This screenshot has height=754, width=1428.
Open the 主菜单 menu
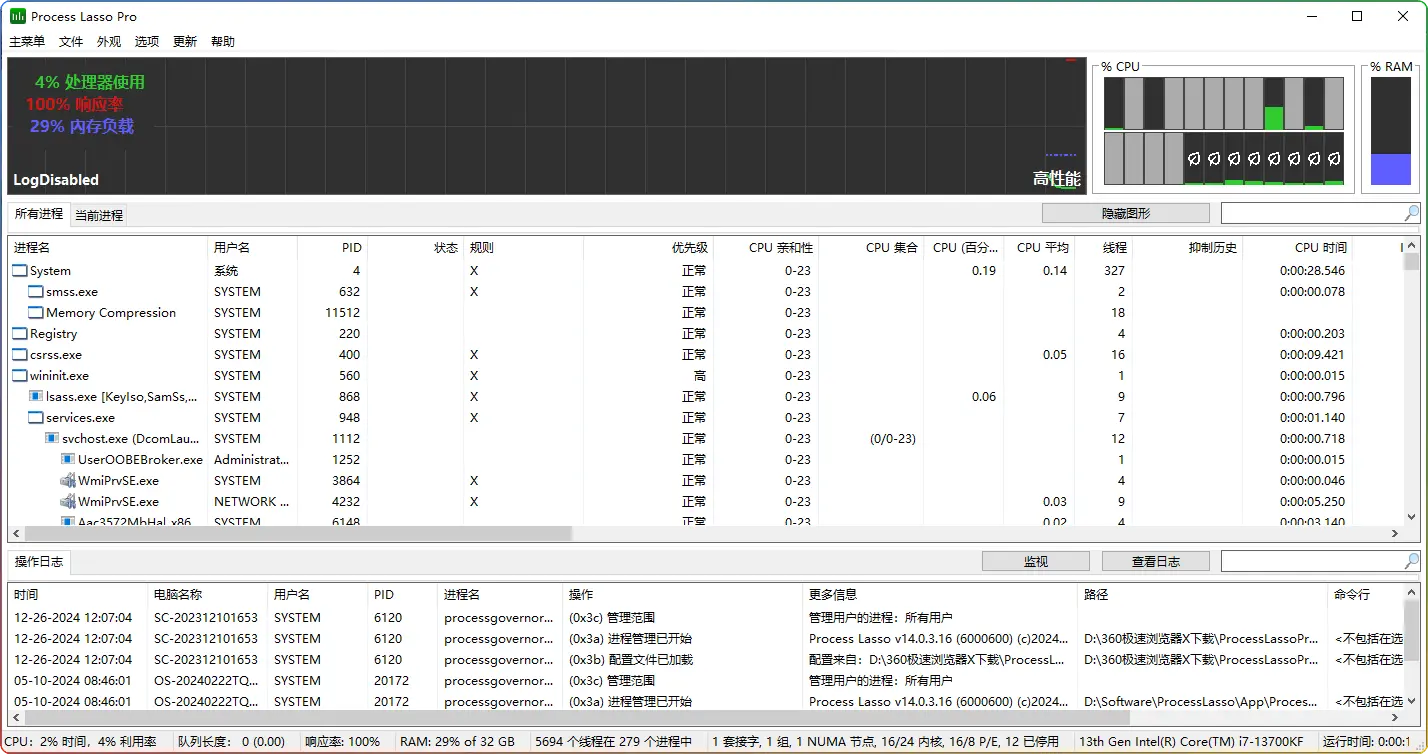(x=27, y=42)
